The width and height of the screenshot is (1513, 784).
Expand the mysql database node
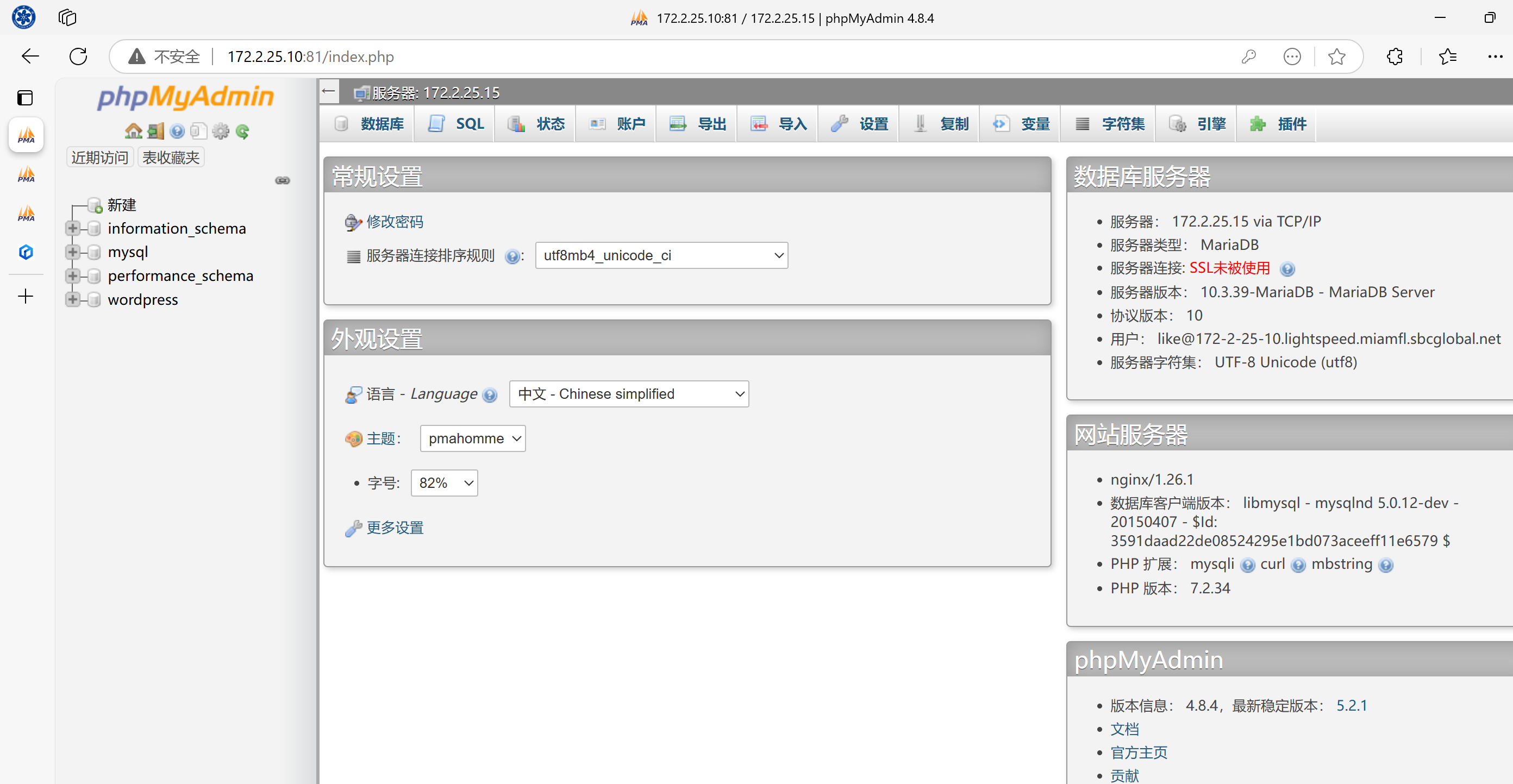pyautogui.click(x=73, y=252)
